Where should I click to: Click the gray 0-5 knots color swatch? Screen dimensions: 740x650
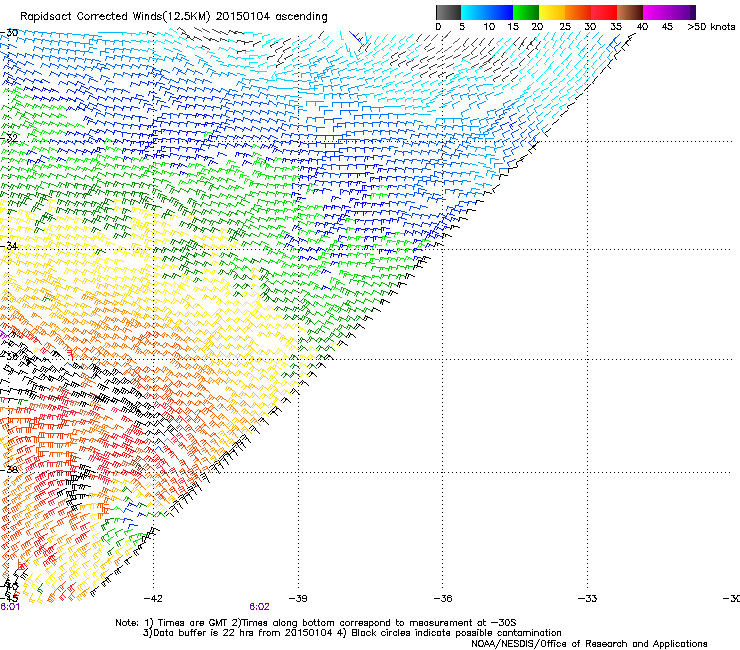(448, 12)
